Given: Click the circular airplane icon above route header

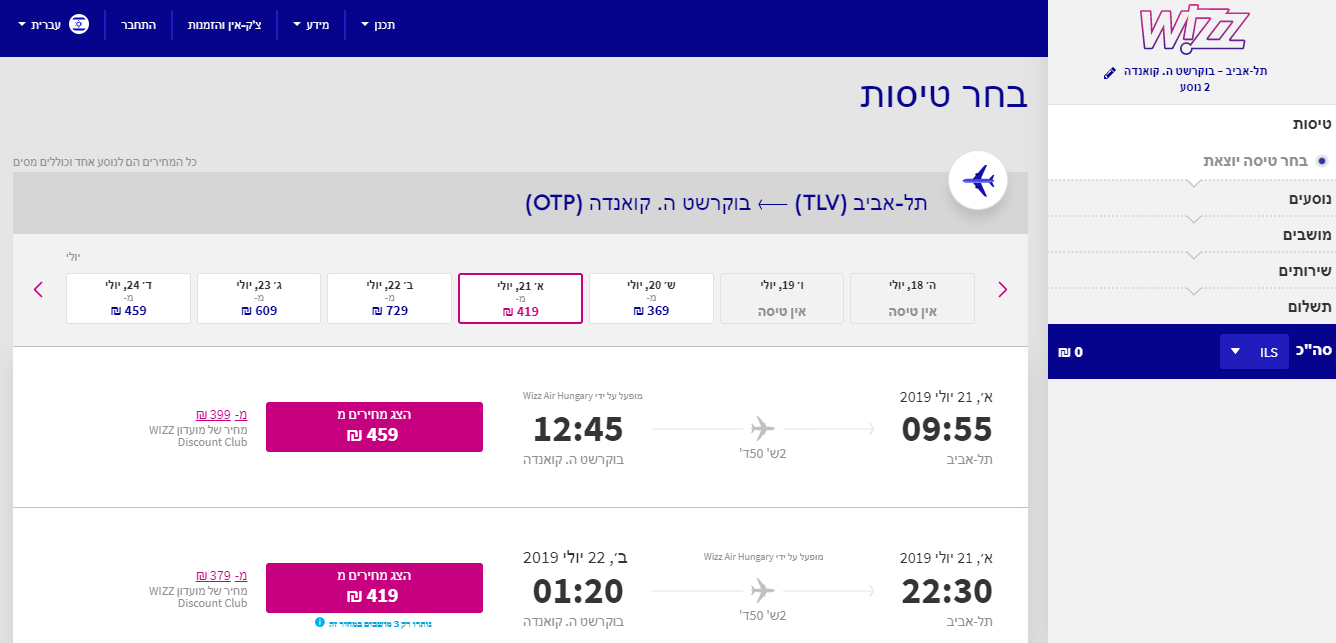Looking at the screenshot, I should click(x=978, y=181).
